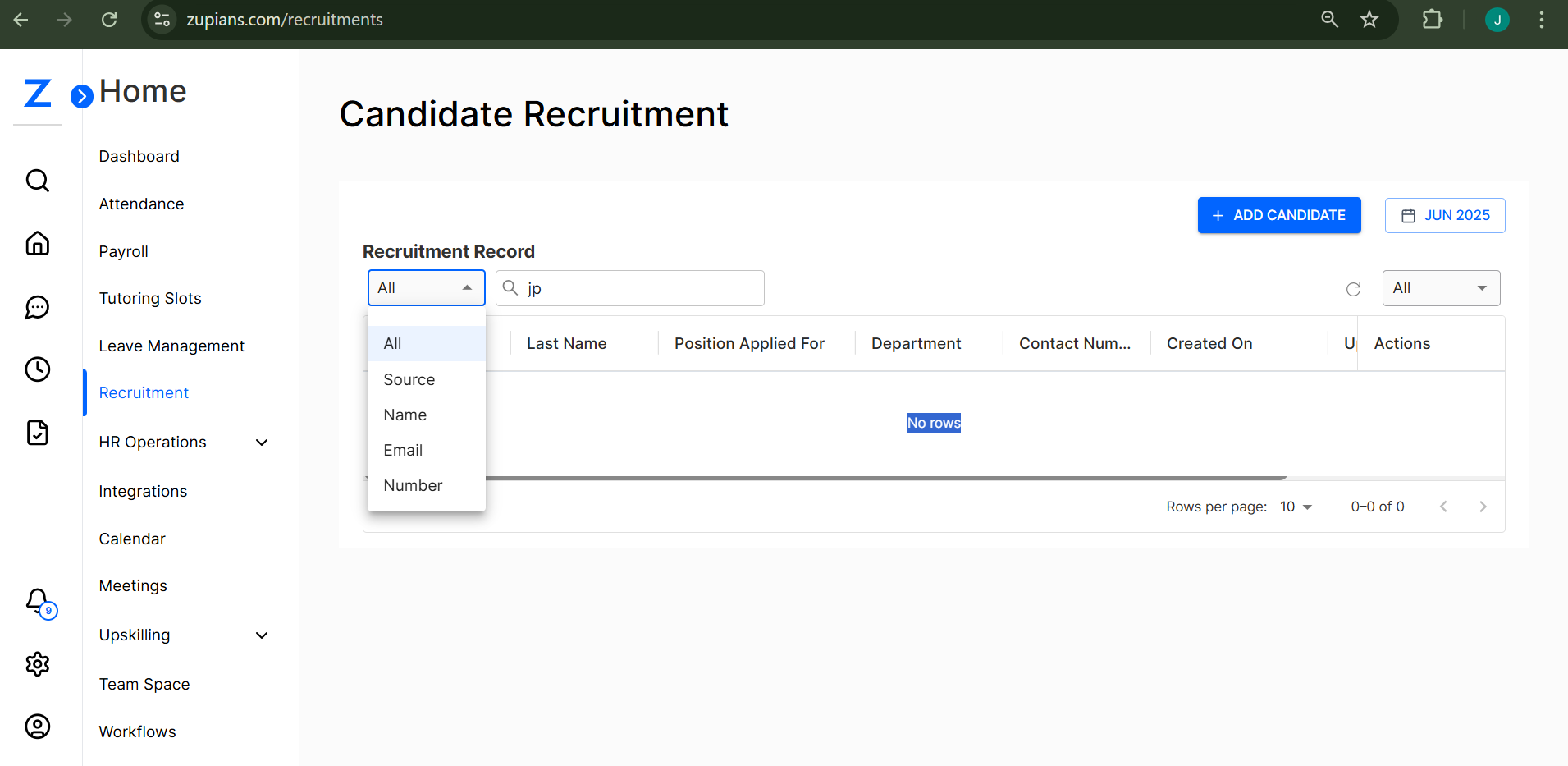The image size is (1568, 766).
Task: Refresh the recruitment record table
Action: click(1353, 289)
